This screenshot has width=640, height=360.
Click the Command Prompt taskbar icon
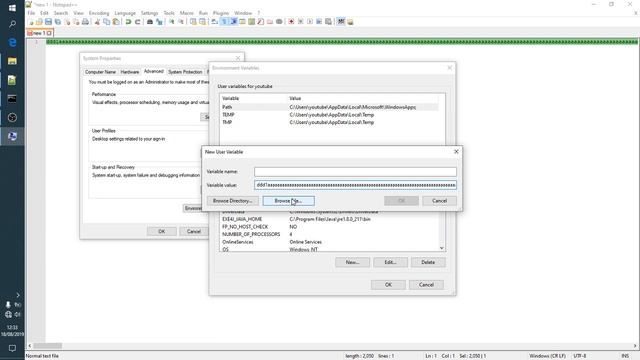pyautogui.click(x=12, y=98)
